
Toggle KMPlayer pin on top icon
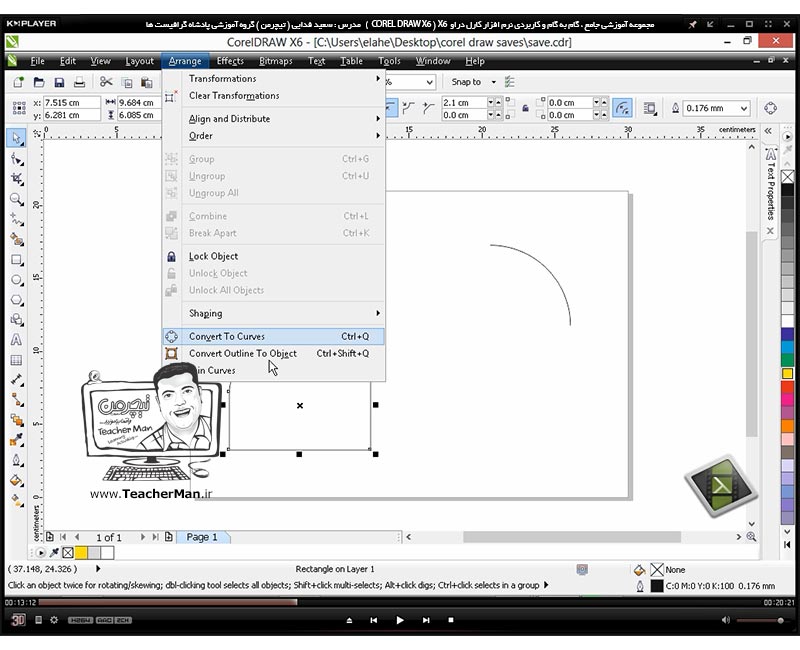(x=692, y=24)
